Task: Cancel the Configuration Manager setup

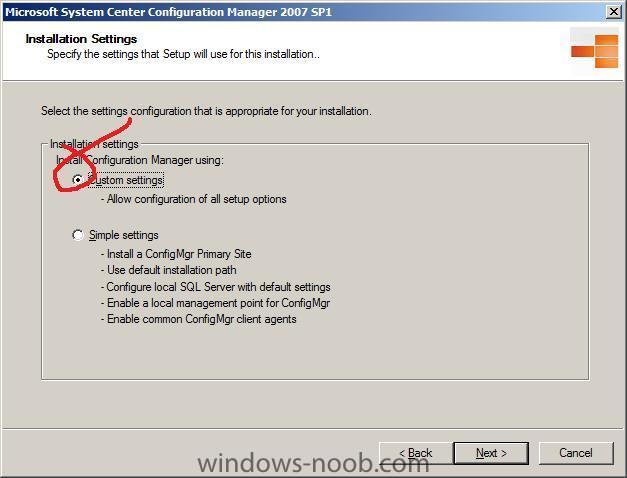Action: 576,453
